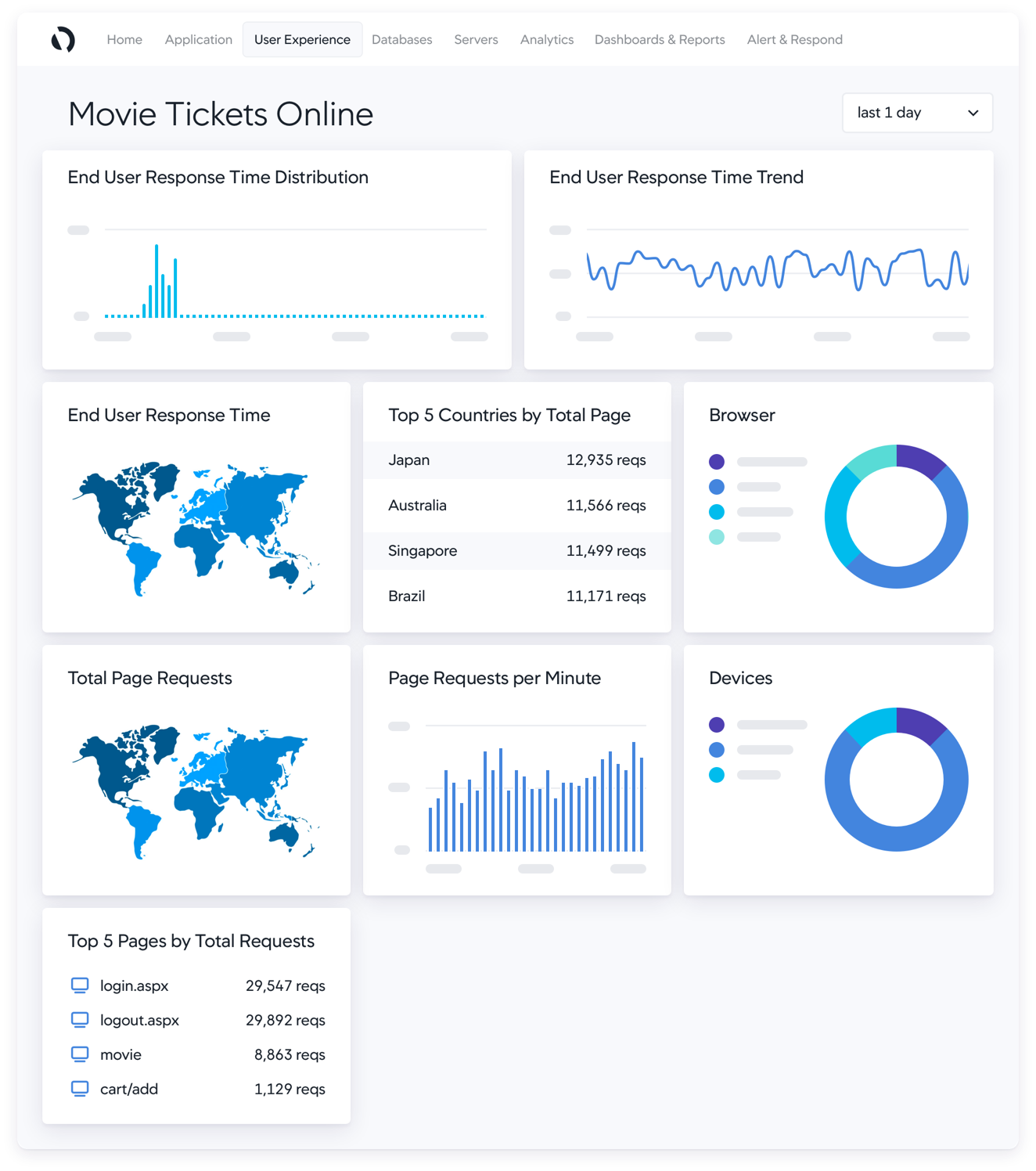Image resolution: width=1036 pixels, height=1171 pixels.
Task: Click the 29,547 reqs value
Action: point(286,985)
